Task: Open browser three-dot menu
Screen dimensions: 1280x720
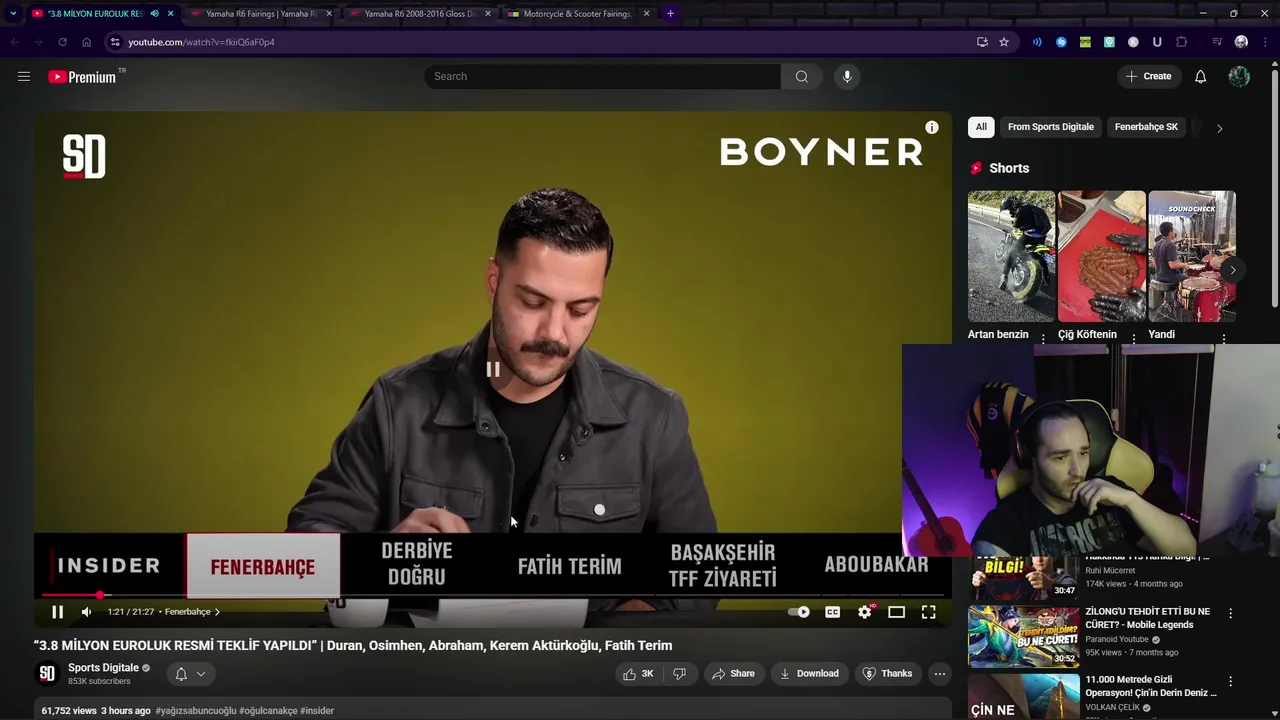Action: pyautogui.click(x=1265, y=42)
